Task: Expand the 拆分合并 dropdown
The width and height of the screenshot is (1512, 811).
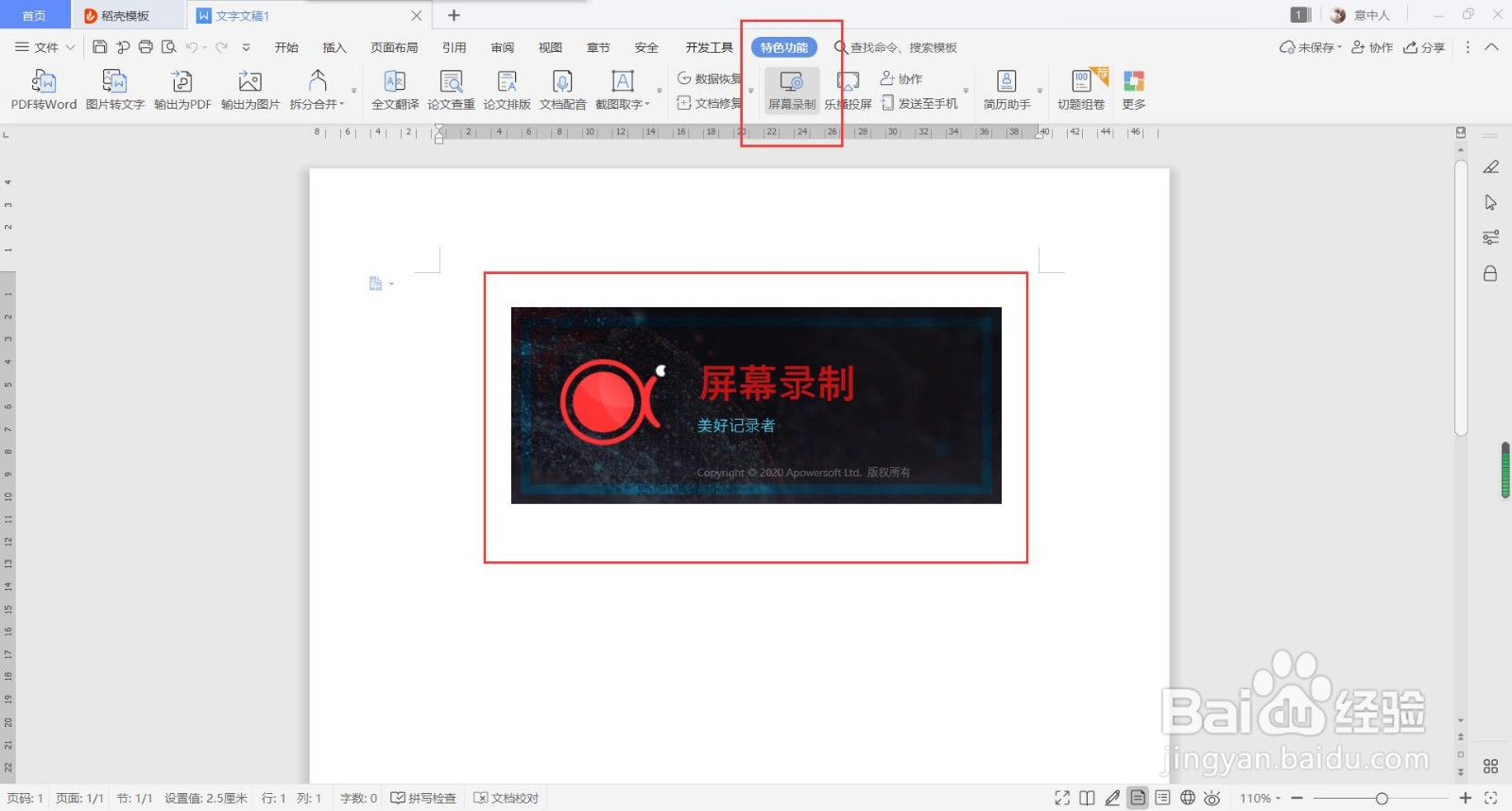Action: (342, 105)
